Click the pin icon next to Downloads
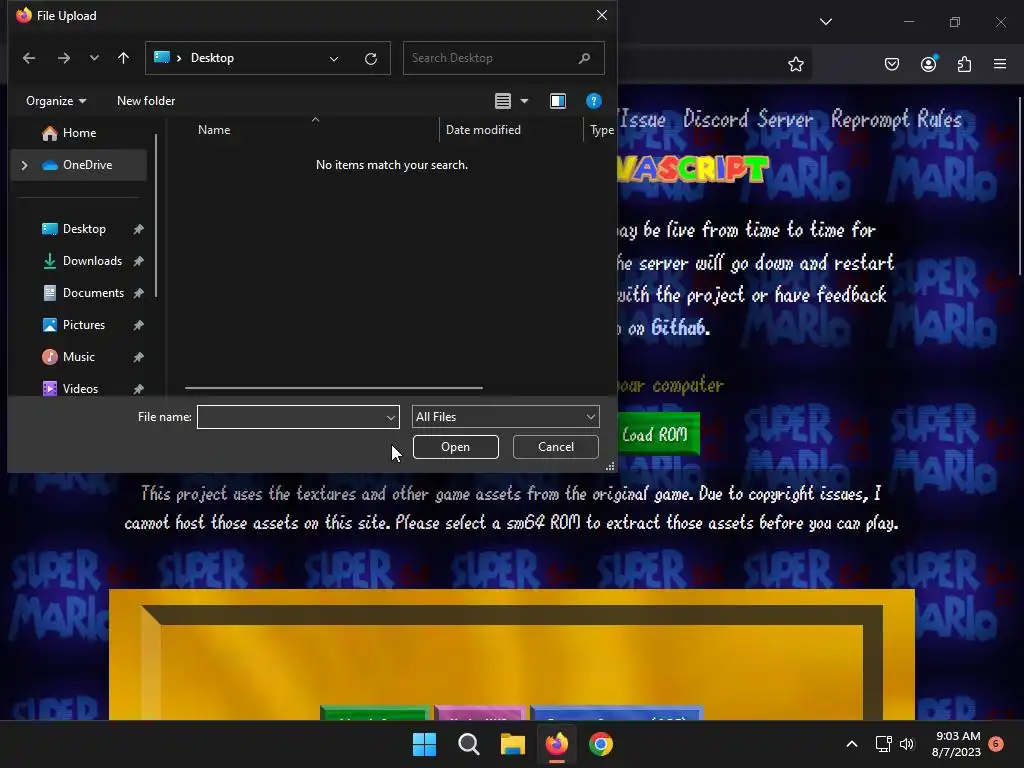This screenshot has height=768, width=1024. pos(138,261)
